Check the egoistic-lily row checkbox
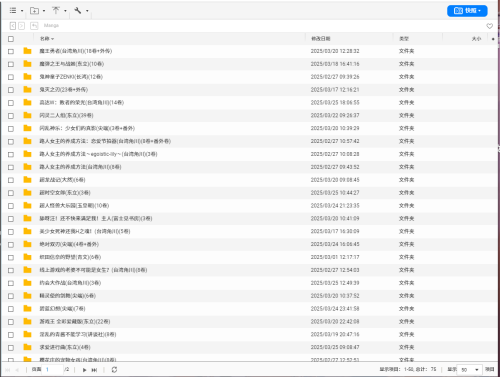The width and height of the screenshot is (500, 377). point(11,154)
